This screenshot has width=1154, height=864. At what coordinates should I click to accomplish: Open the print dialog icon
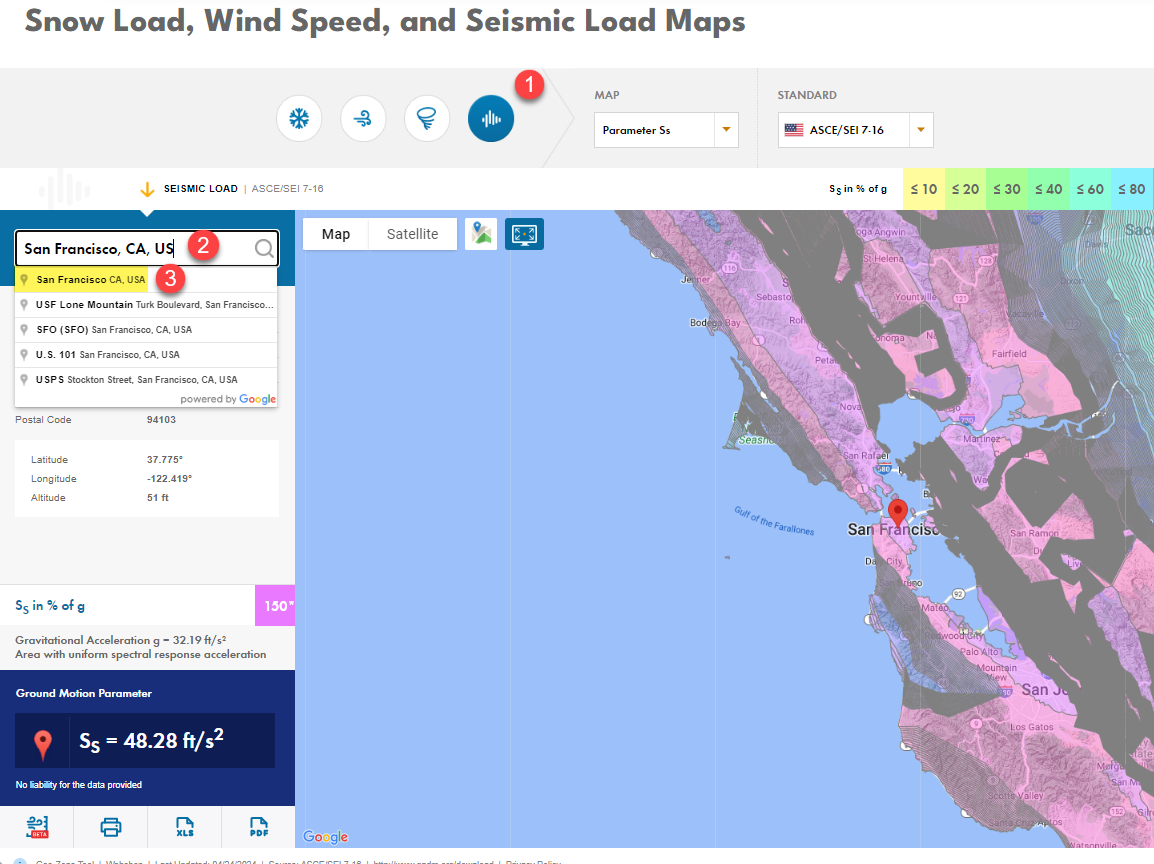(x=110, y=828)
